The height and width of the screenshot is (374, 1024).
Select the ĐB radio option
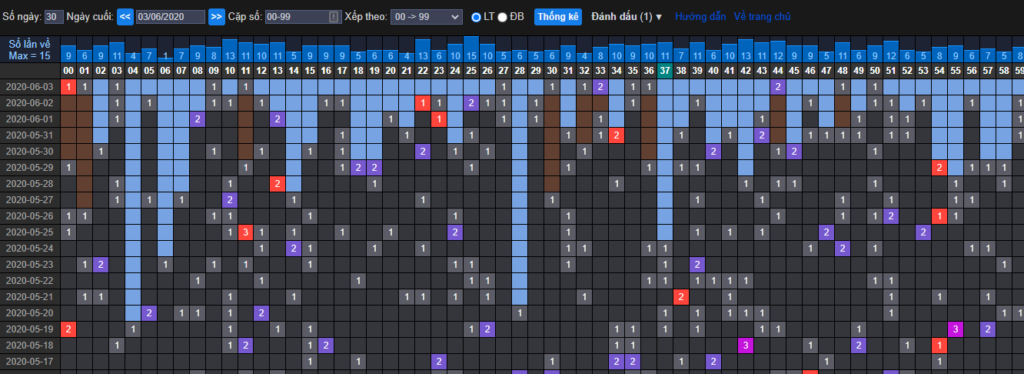pyautogui.click(x=502, y=17)
